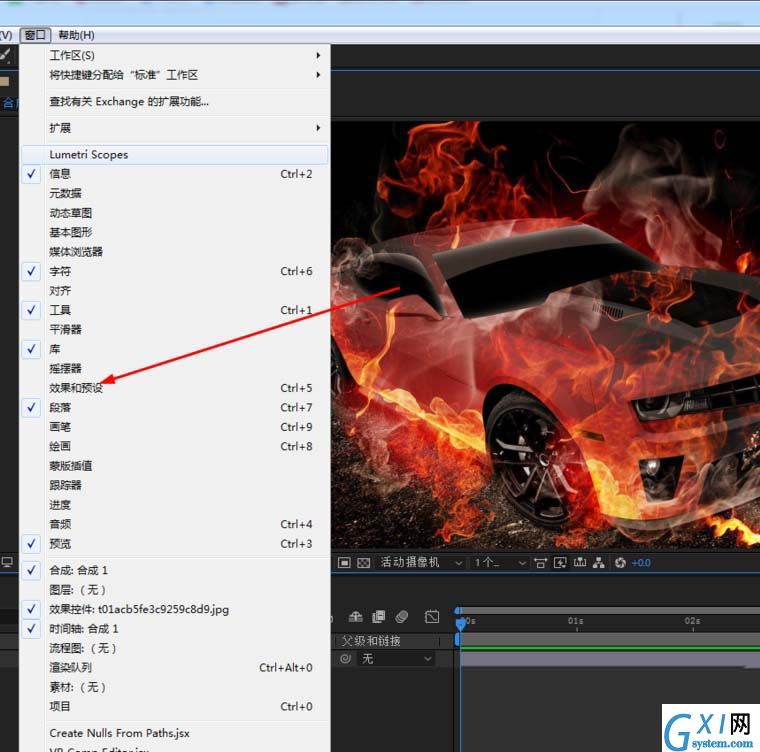Choose 音频 from the menu
This screenshot has height=752, width=760.
174,524
